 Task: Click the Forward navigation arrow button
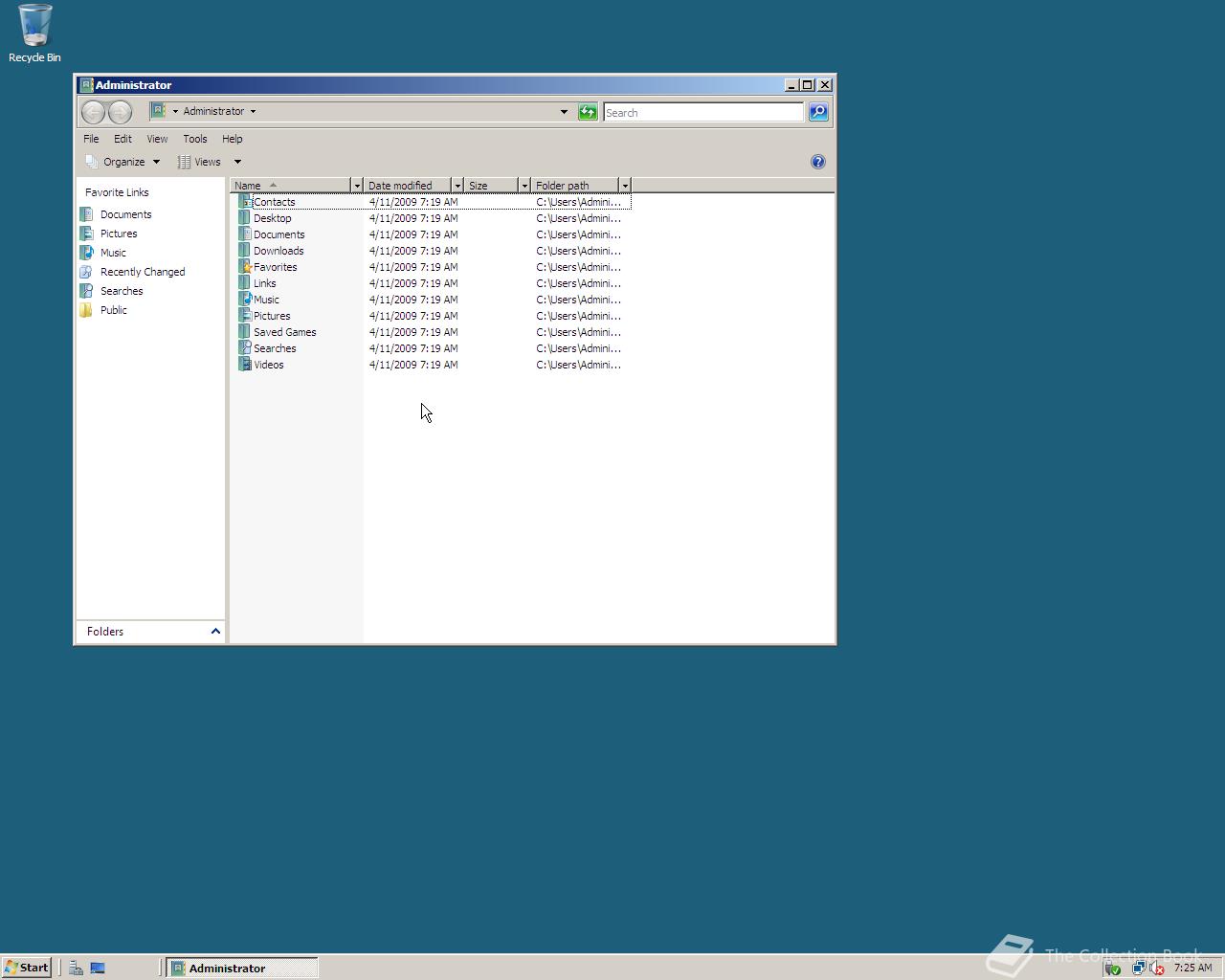(x=120, y=112)
